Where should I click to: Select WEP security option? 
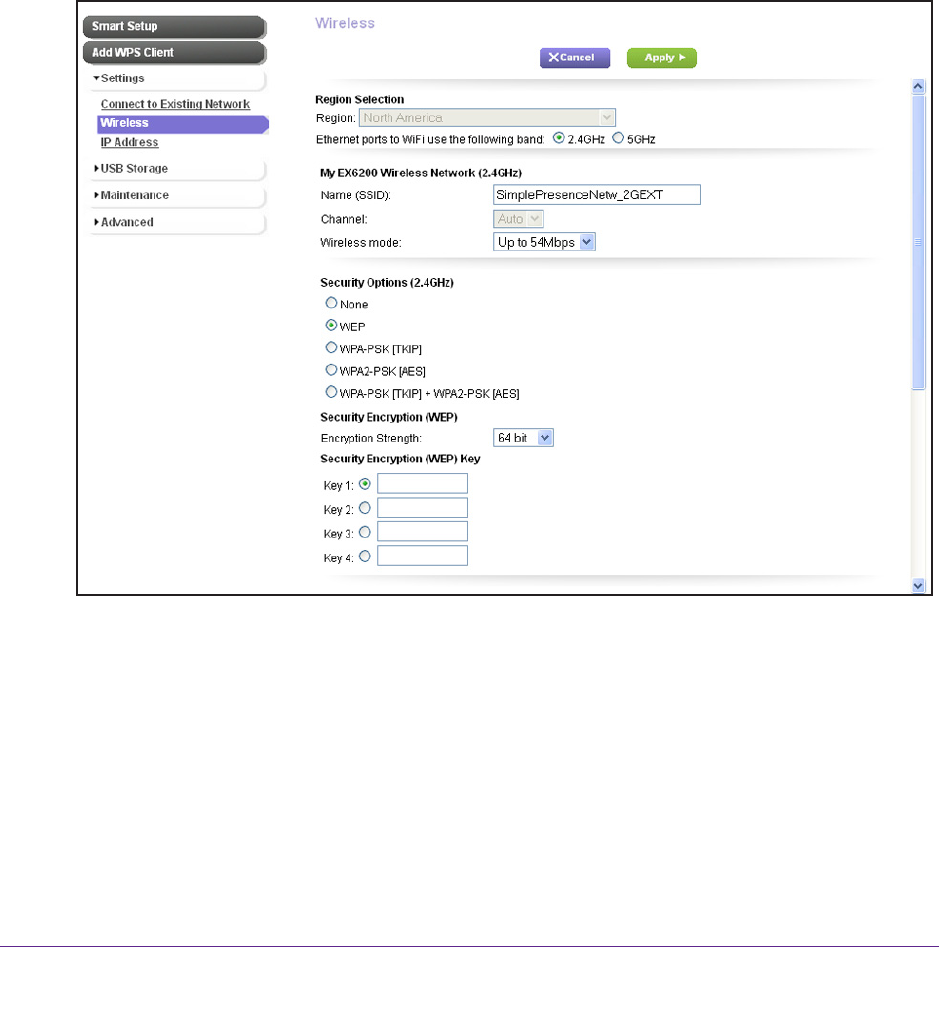(331, 325)
